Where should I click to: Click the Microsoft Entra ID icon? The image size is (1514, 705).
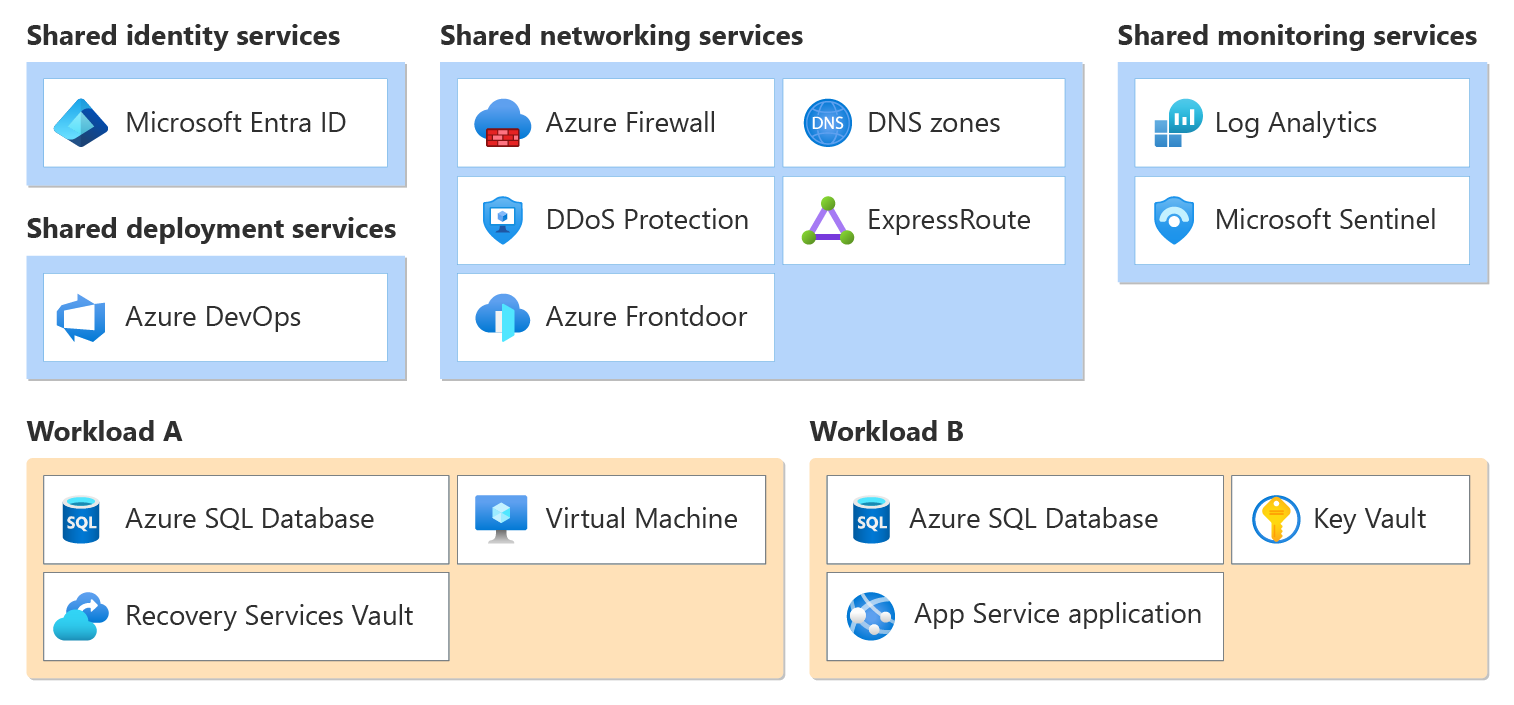[x=81, y=123]
